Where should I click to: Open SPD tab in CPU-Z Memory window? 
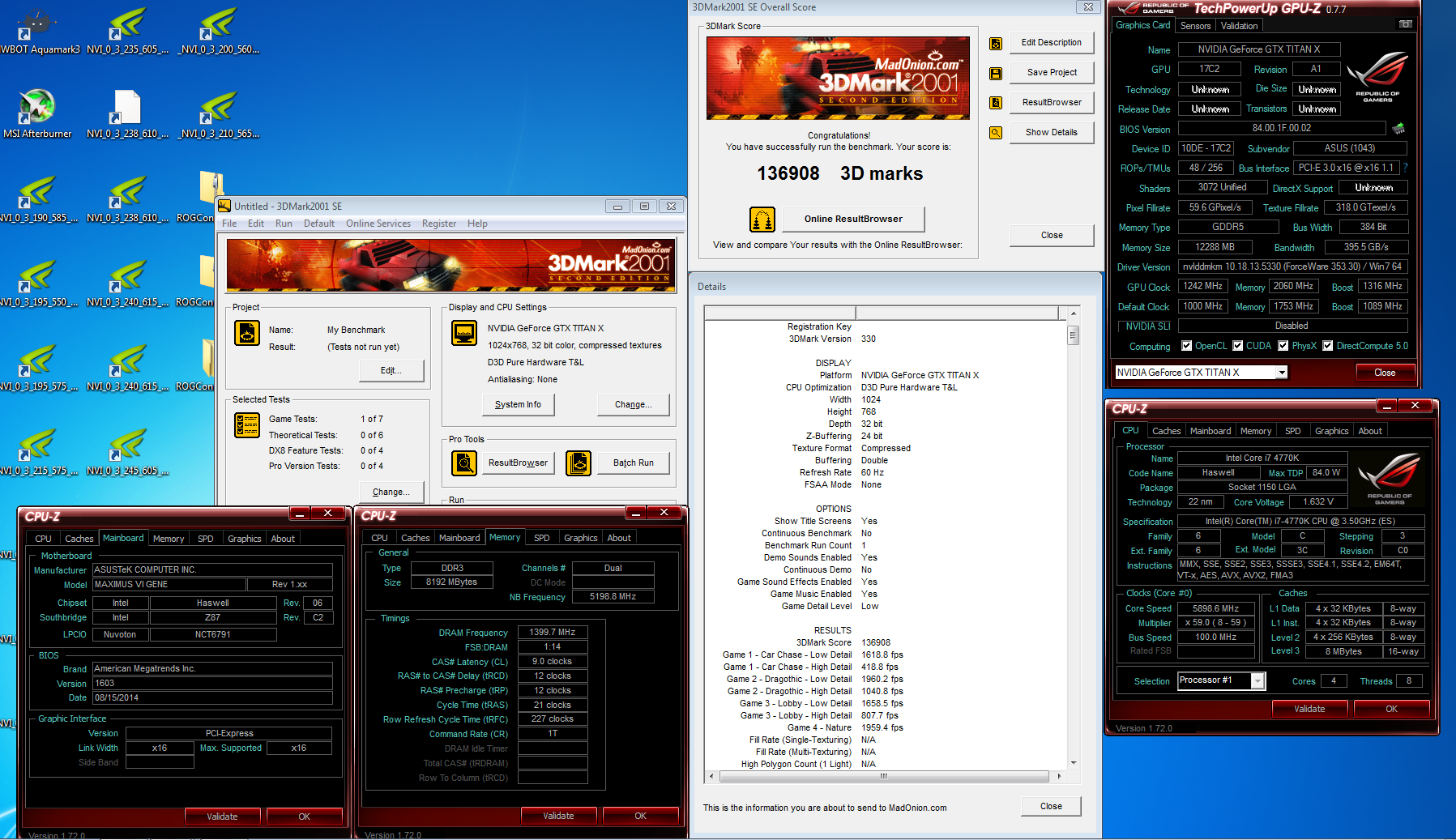pyautogui.click(x=542, y=538)
